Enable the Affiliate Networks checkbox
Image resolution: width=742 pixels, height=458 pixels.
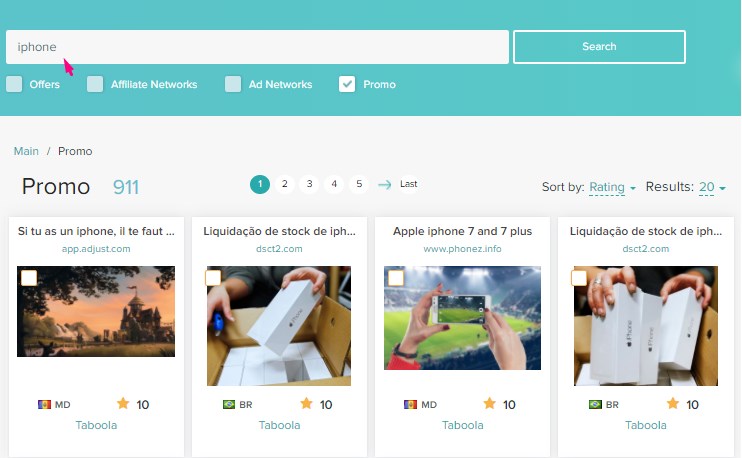(x=95, y=84)
